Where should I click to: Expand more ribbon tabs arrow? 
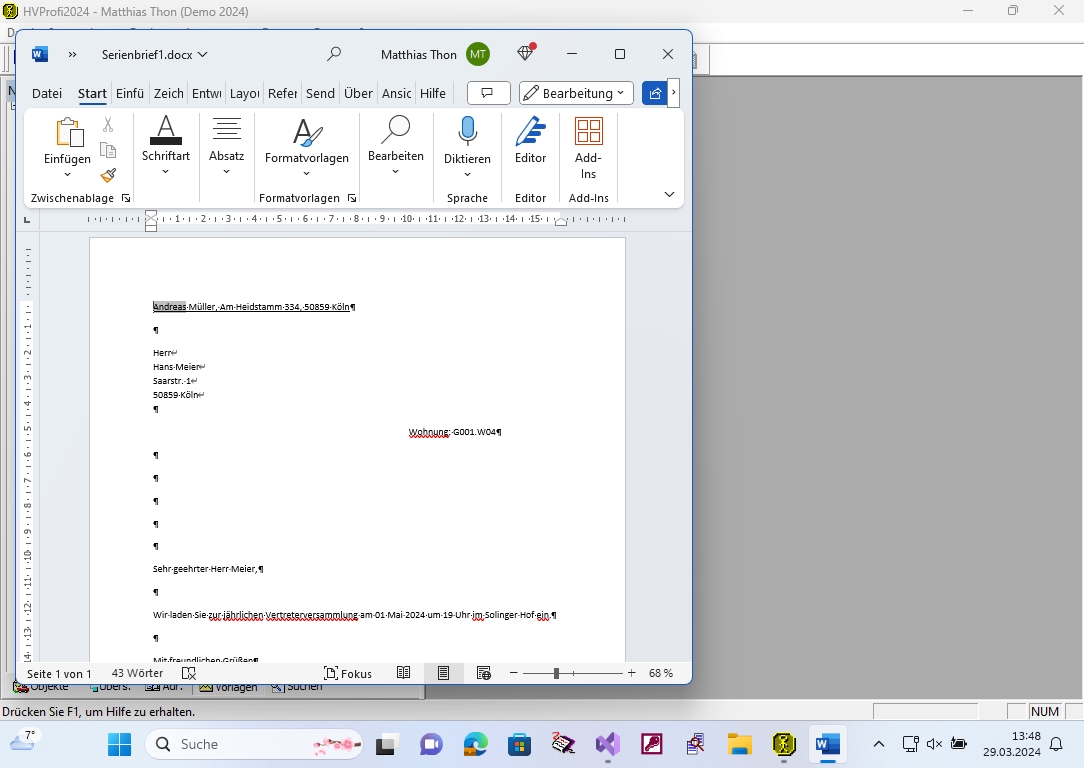(x=673, y=93)
